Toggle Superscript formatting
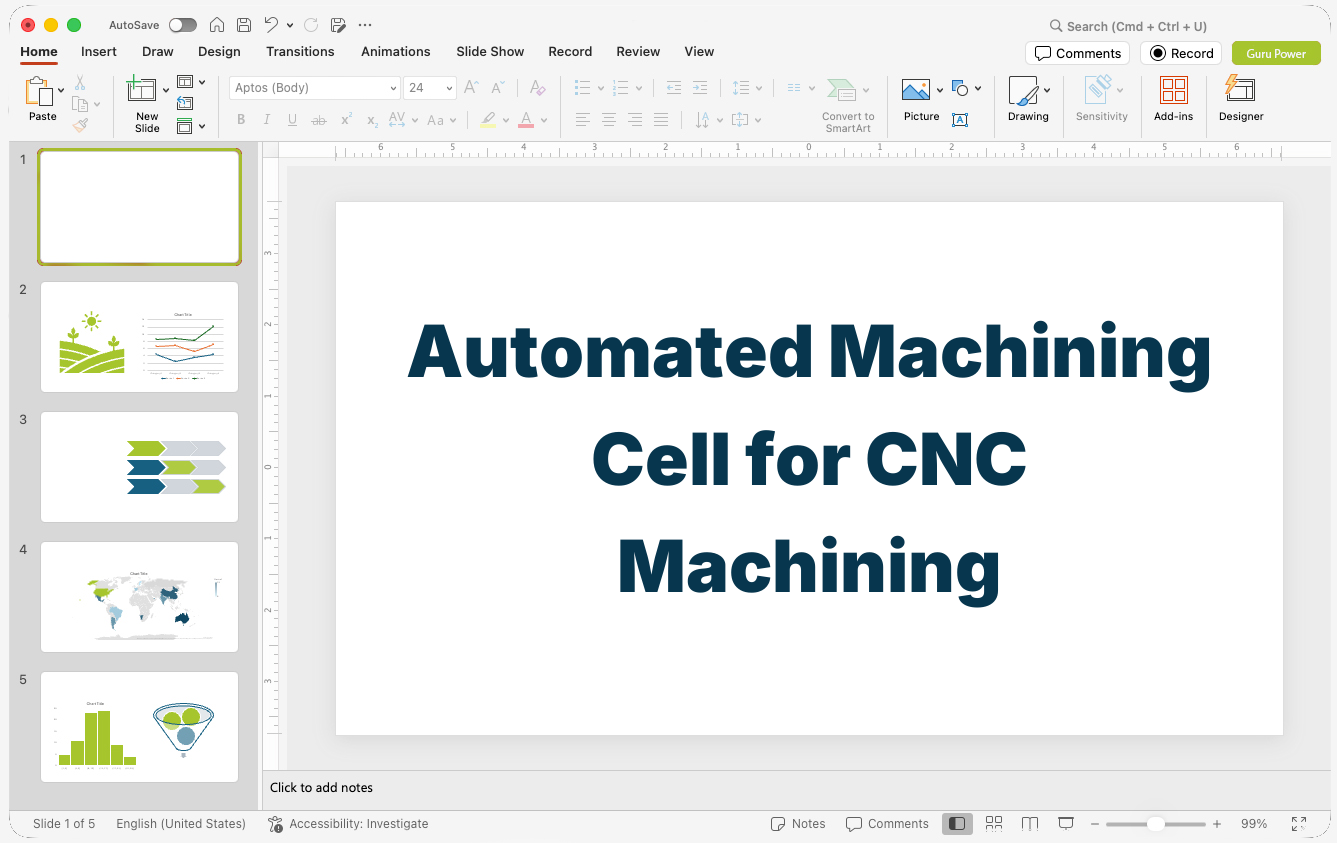The width and height of the screenshot is (1337, 843). click(x=346, y=120)
